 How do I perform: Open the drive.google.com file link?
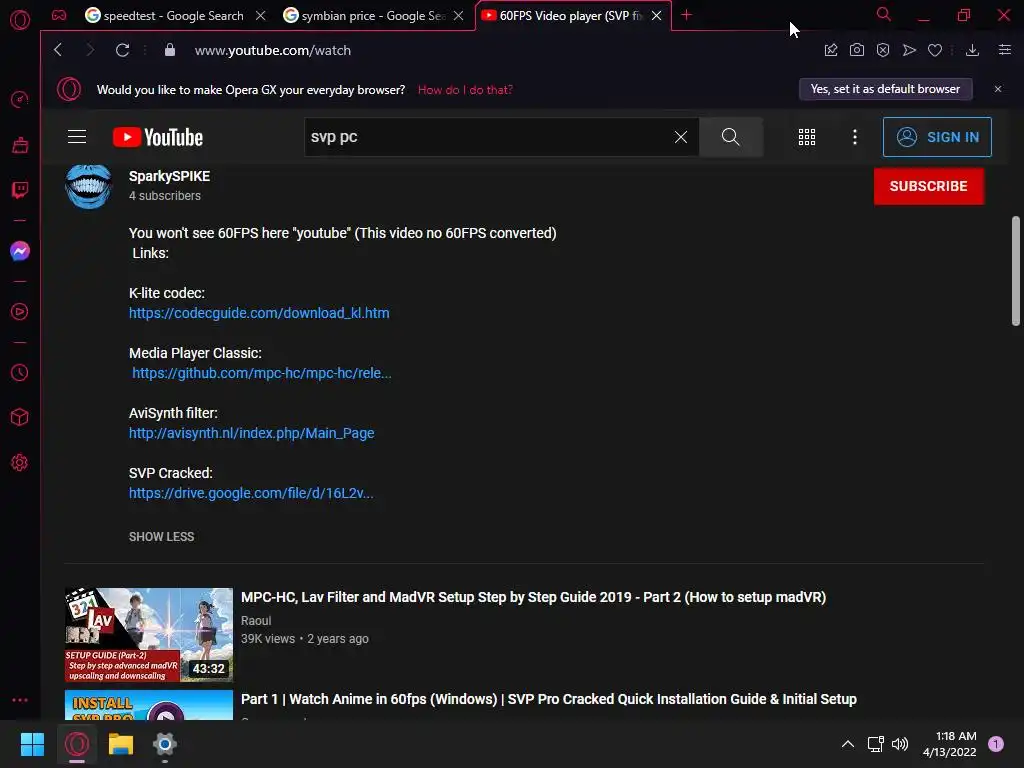coord(251,493)
